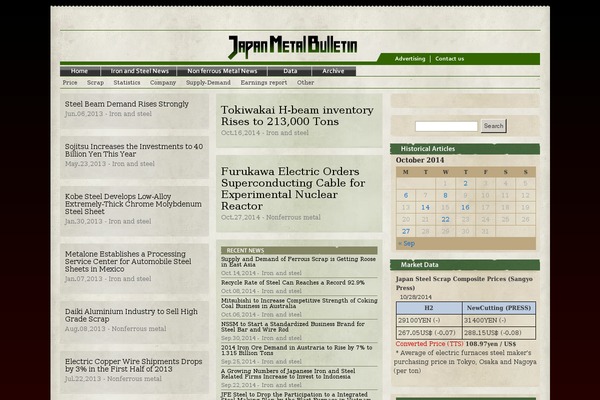Open the Home menu tab
The image size is (600, 400).
coord(80,71)
